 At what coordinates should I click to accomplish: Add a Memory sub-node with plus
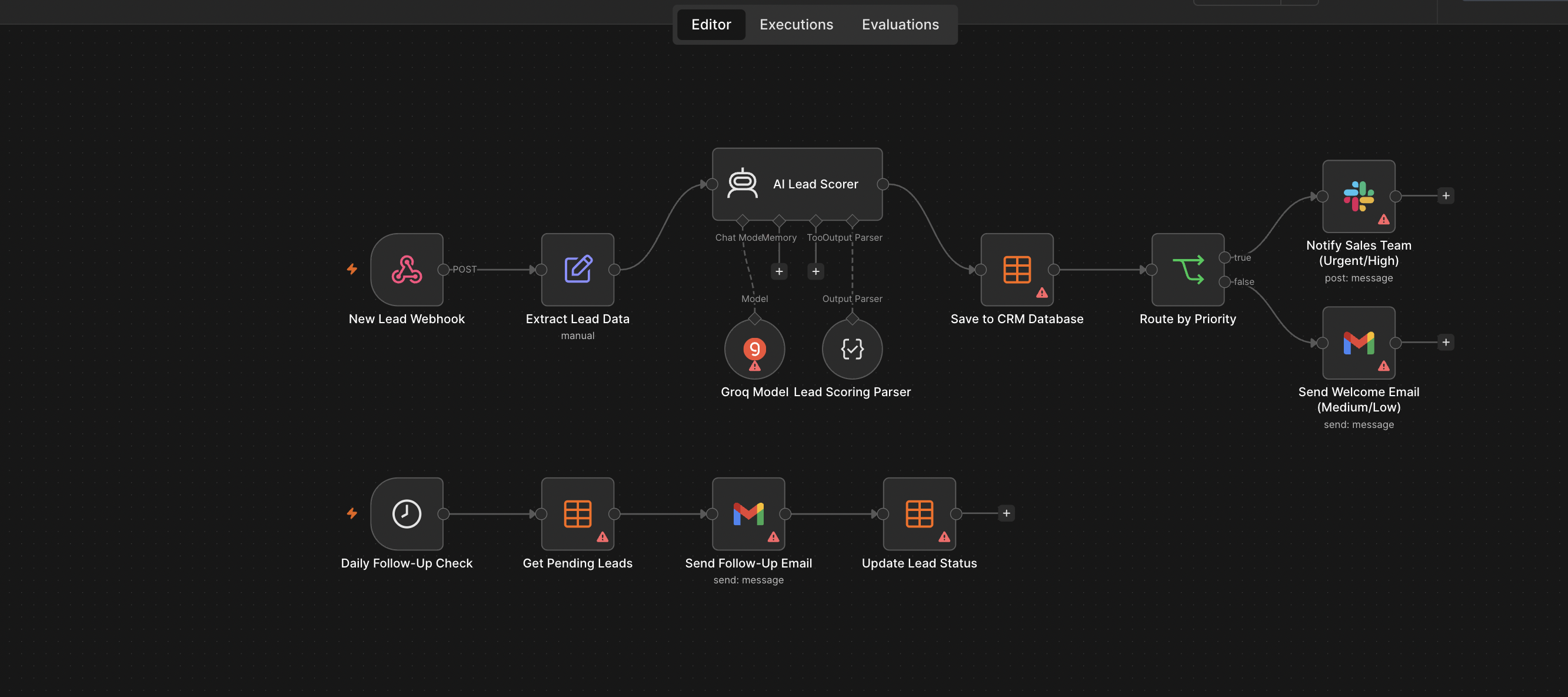[x=779, y=271]
